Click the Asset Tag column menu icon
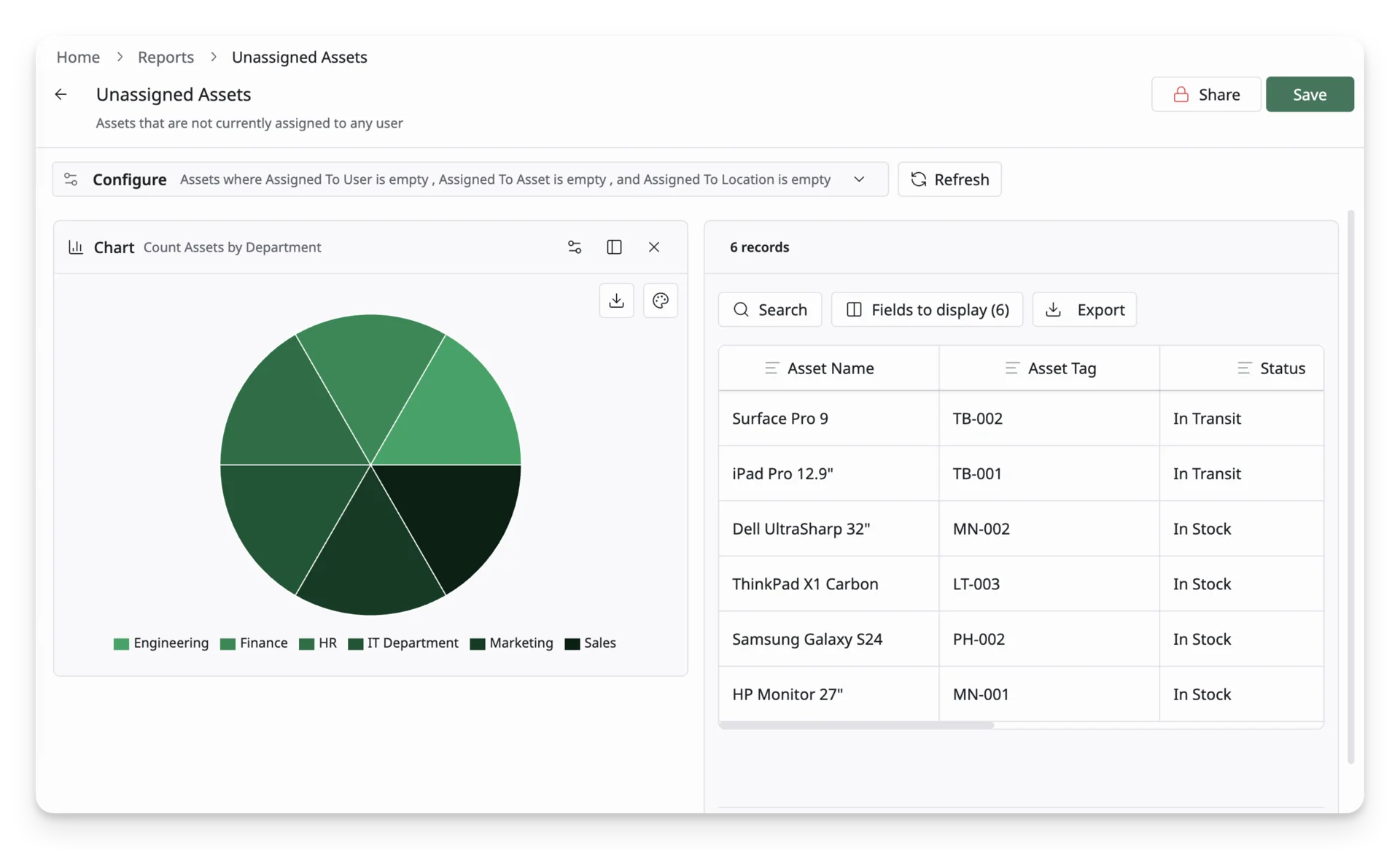1400x849 pixels. (1012, 368)
